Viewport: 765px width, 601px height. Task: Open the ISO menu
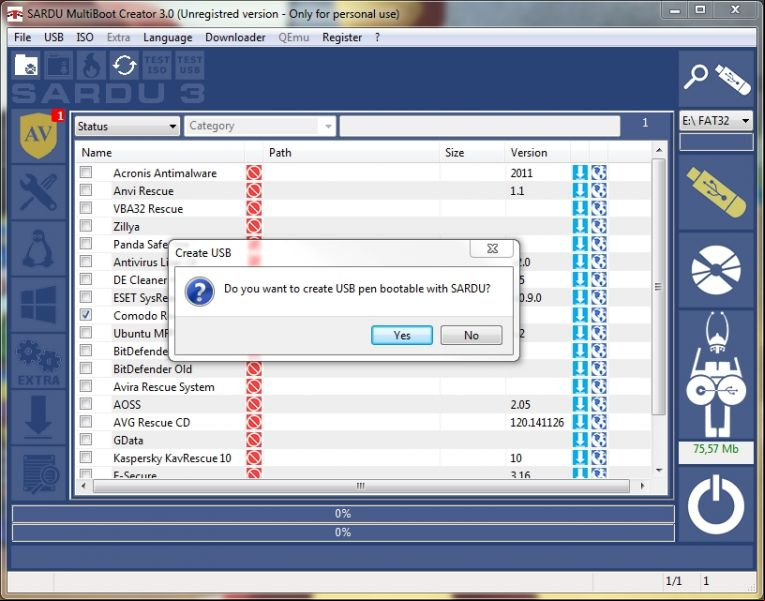(x=85, y=38)
